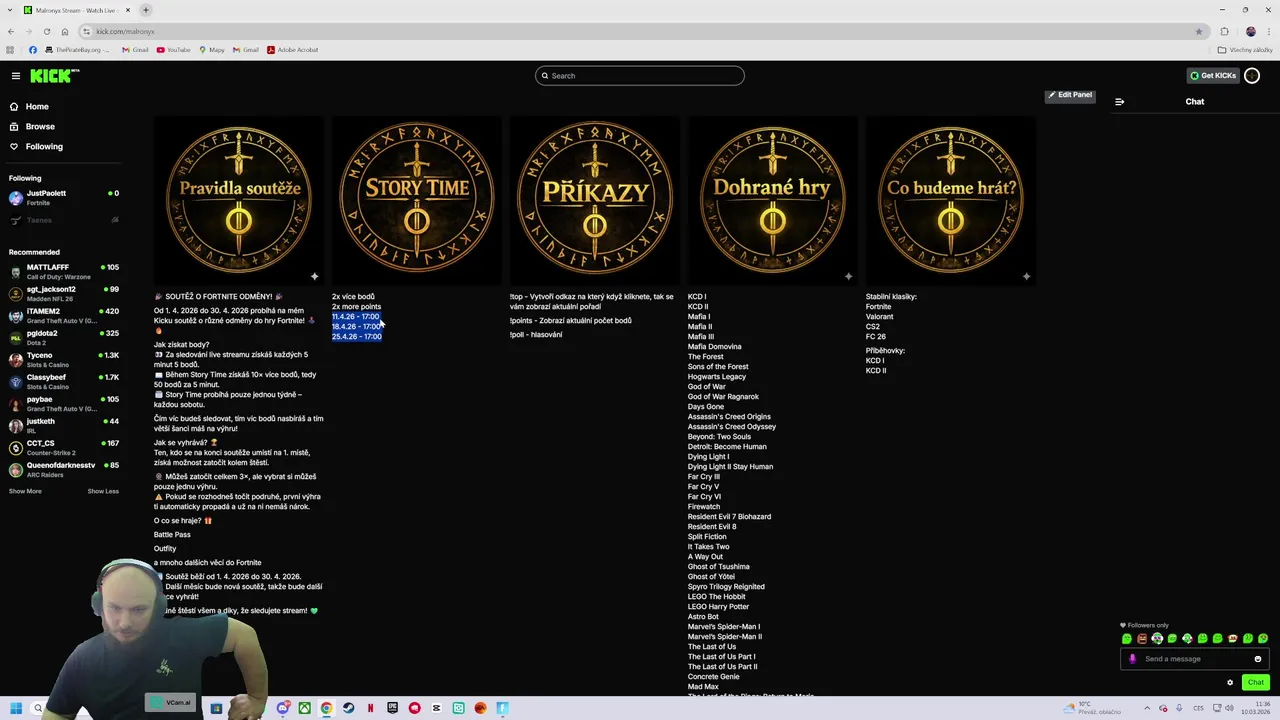Open MATTLAFFF's recommended channel

[62, 272]
